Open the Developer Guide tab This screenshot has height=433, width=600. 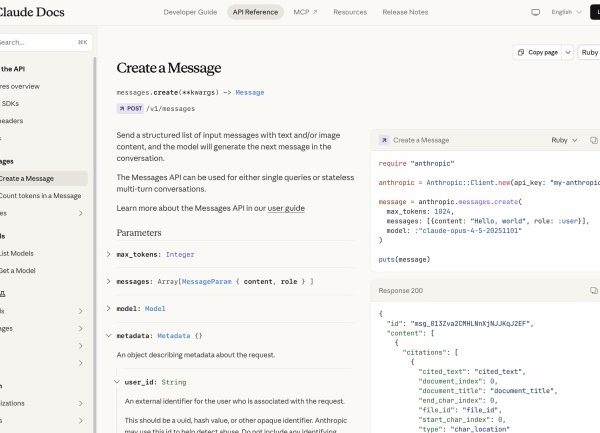pyautogui.click(x=190, y=12)
